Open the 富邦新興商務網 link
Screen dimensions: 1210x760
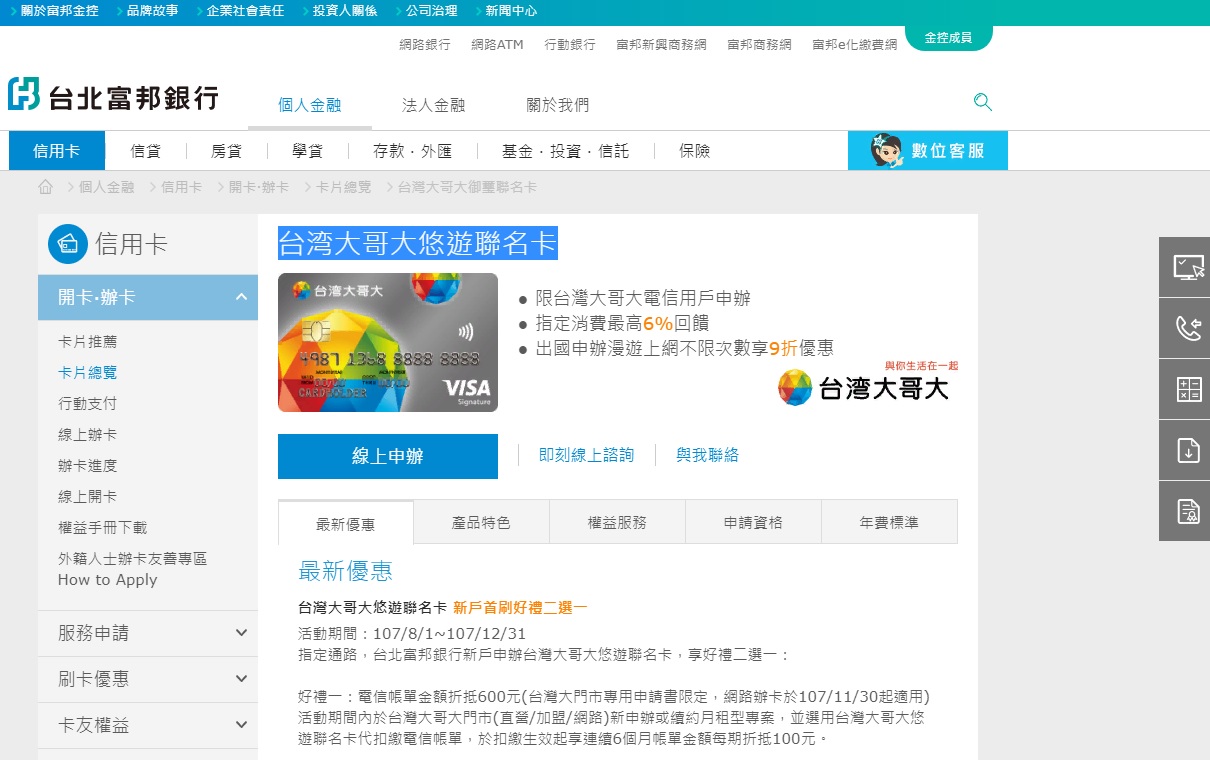(x=662, y=44)
